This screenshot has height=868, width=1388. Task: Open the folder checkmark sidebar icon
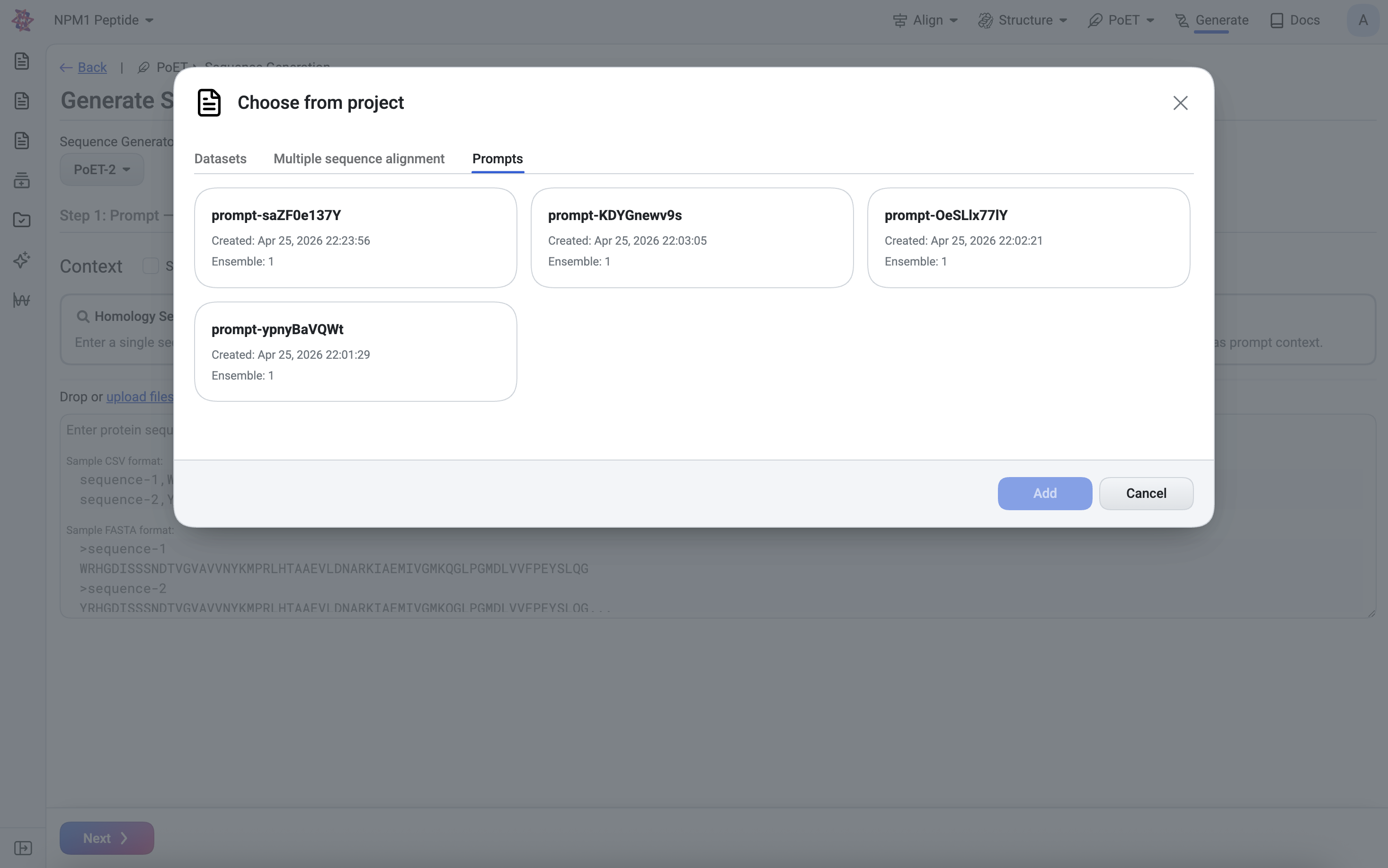[22, 220]
